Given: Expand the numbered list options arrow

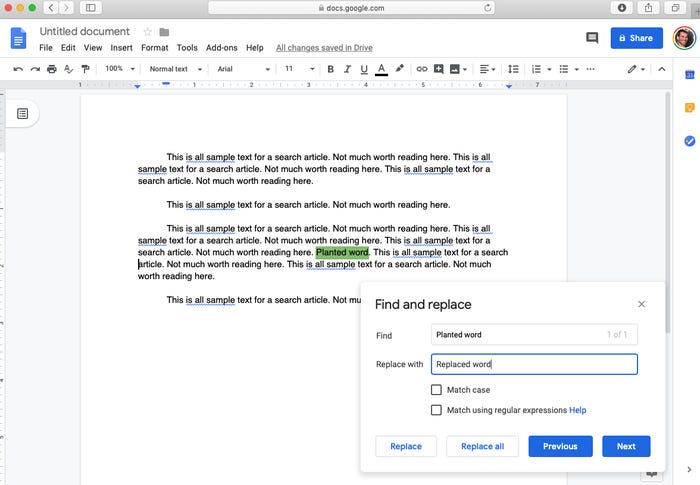Looking at the screenshot, I should click(549, 69).
